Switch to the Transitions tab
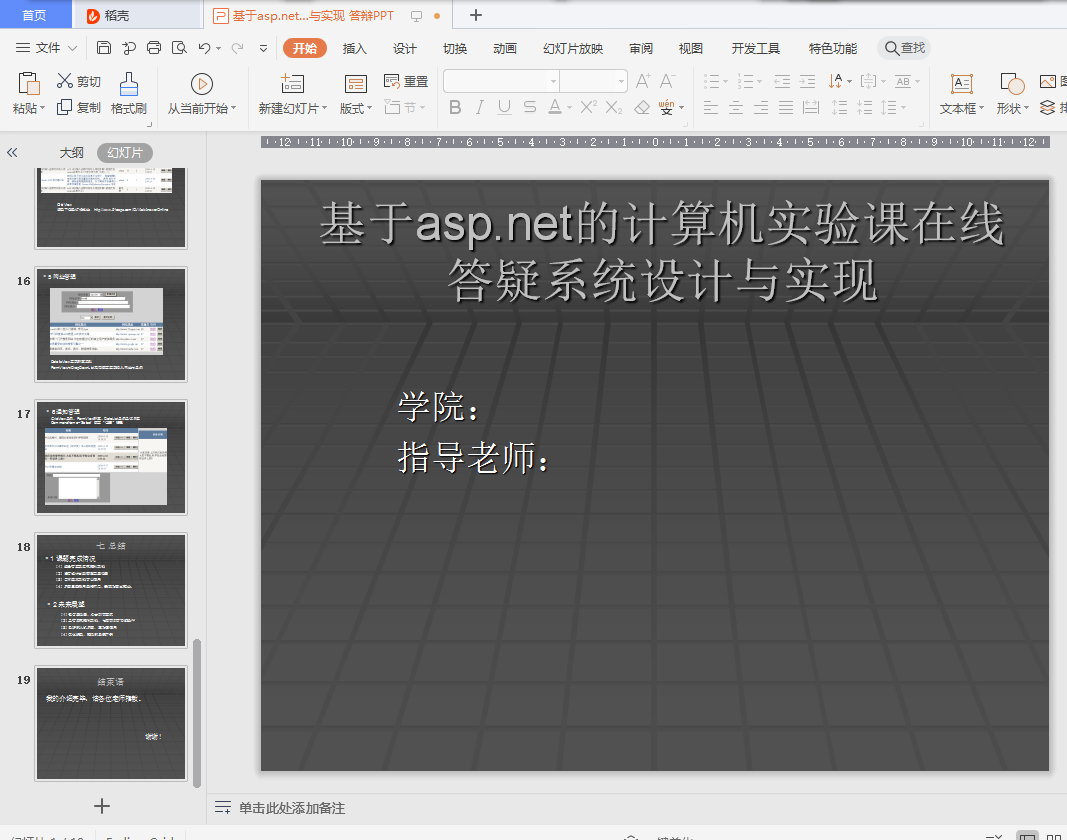The width and height of the screenshot is (1067, 840). (455, 48)
